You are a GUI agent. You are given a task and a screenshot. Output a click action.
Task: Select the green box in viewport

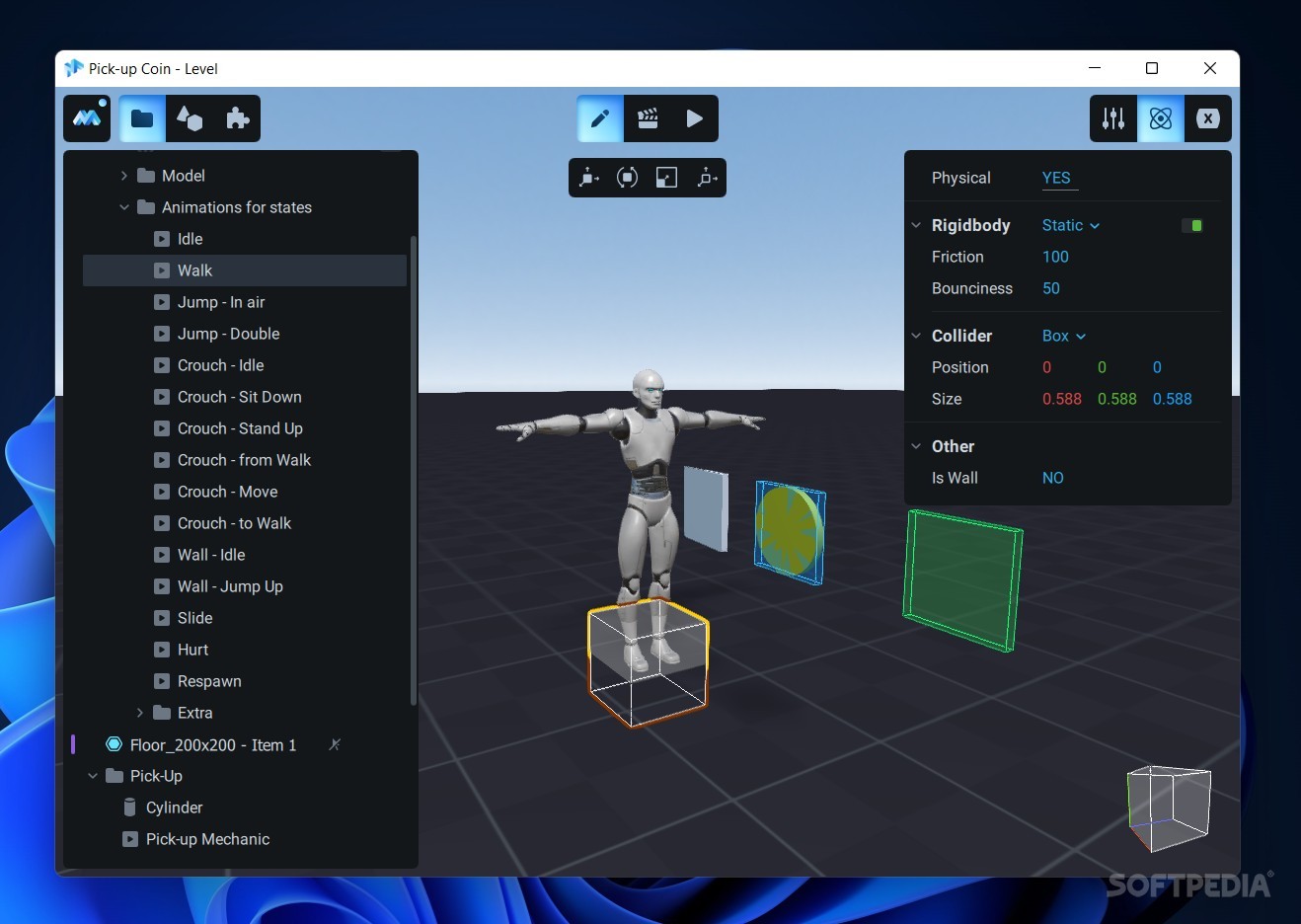coord(962,580)
